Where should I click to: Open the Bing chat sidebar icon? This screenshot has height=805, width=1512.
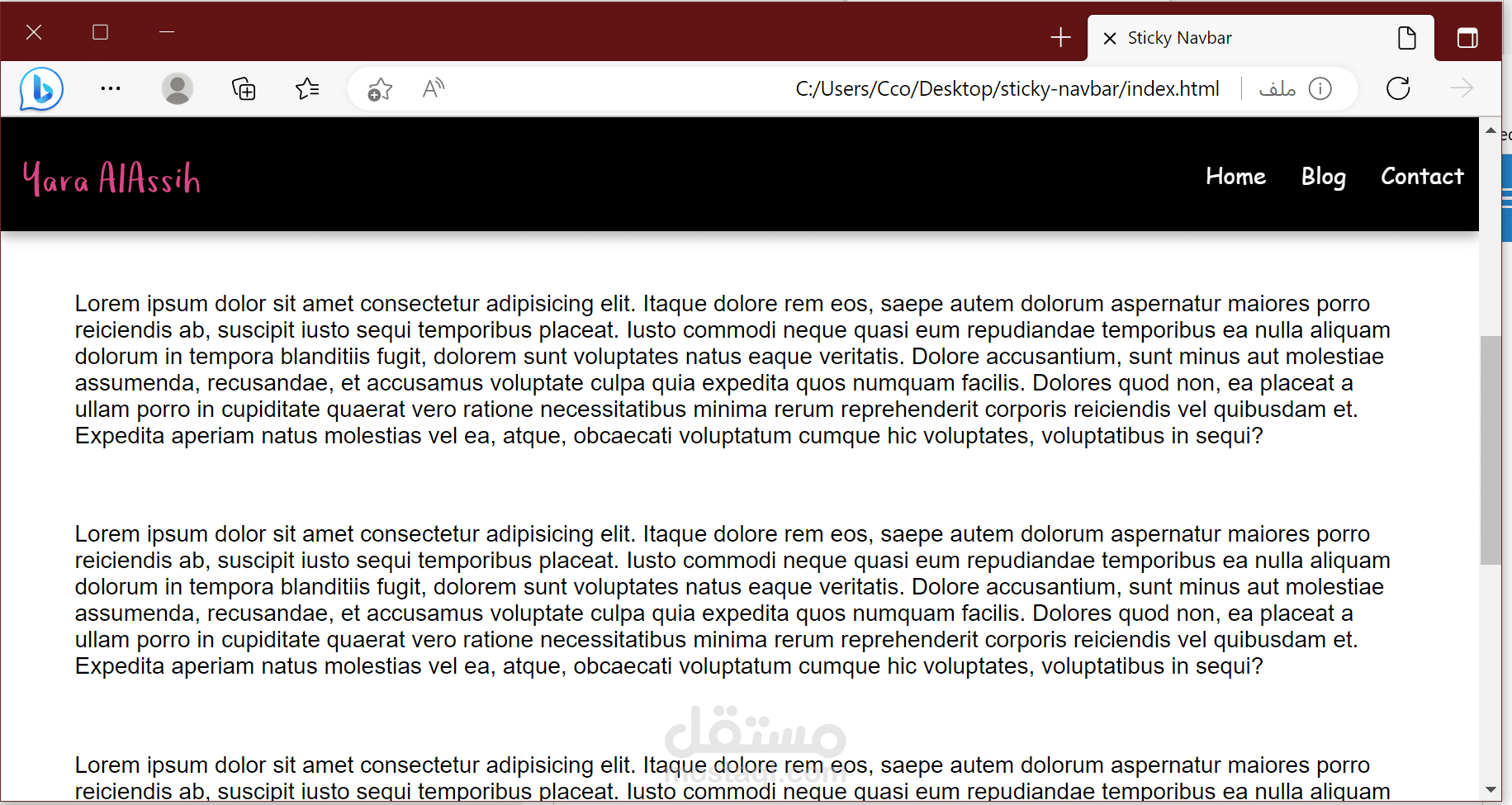tap(41, 89)
